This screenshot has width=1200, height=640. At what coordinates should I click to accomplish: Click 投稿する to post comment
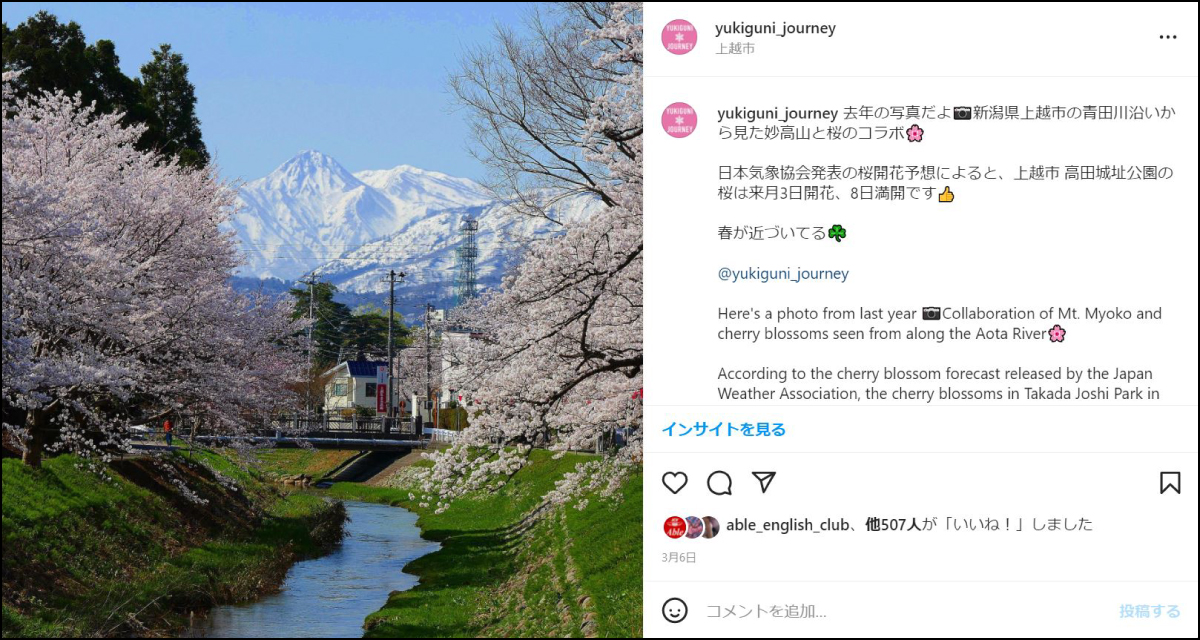click(x=1150, y=610)
